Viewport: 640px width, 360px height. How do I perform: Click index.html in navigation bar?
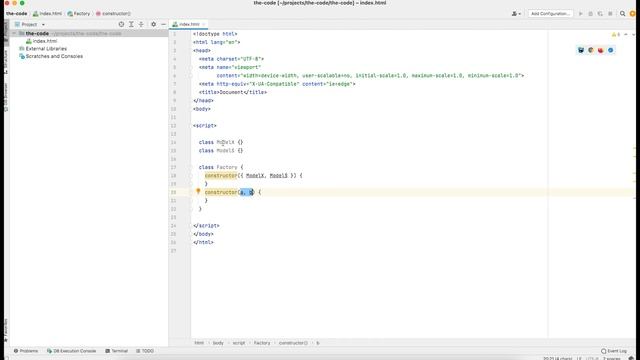(x=47, y=14)
